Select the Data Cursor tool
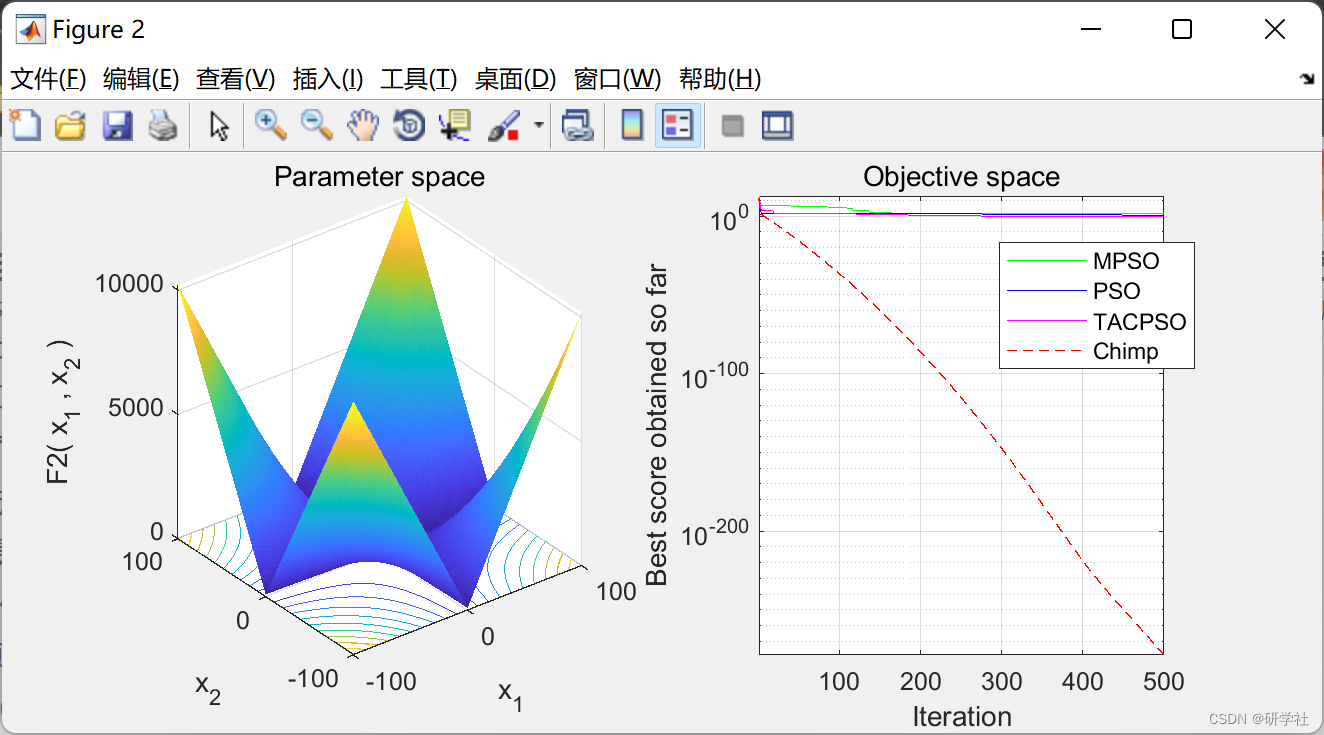The width and height of the screenshot is (1324, 735). 455,125
